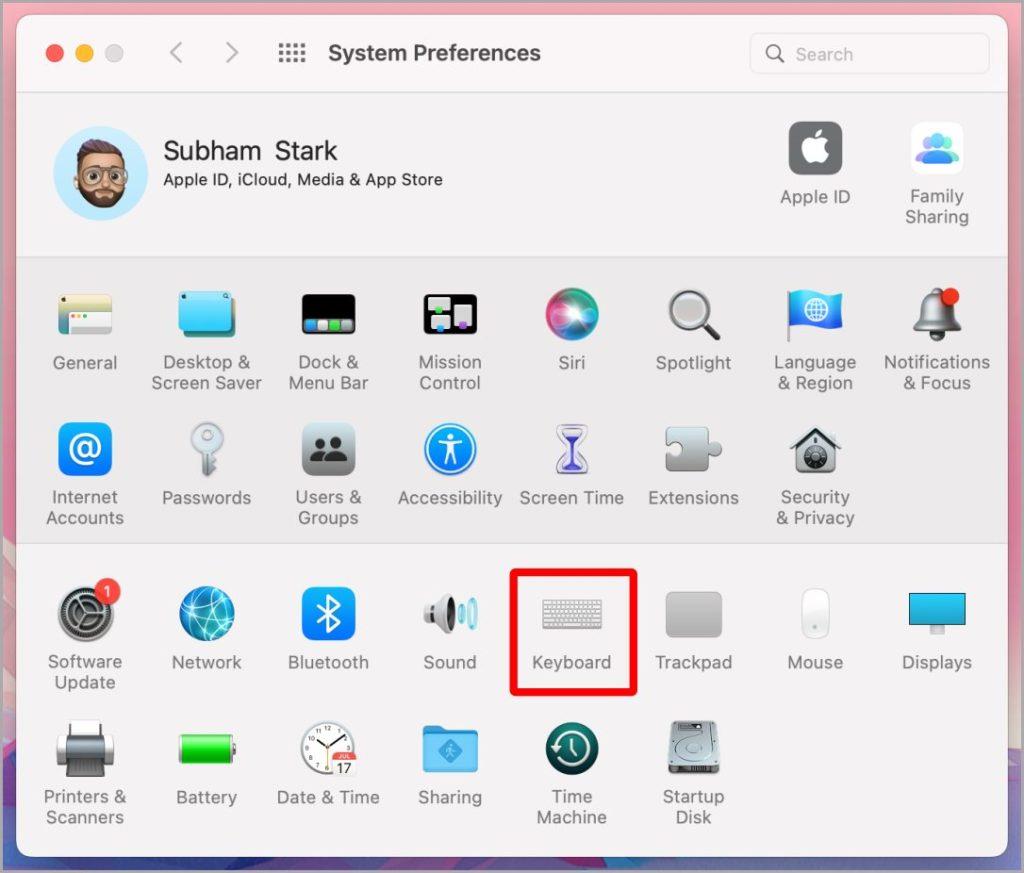Click Apple ID, iCloud, Media & App Store text
This screenshot has width=1024, height=873.
click(x=303, y=180)
